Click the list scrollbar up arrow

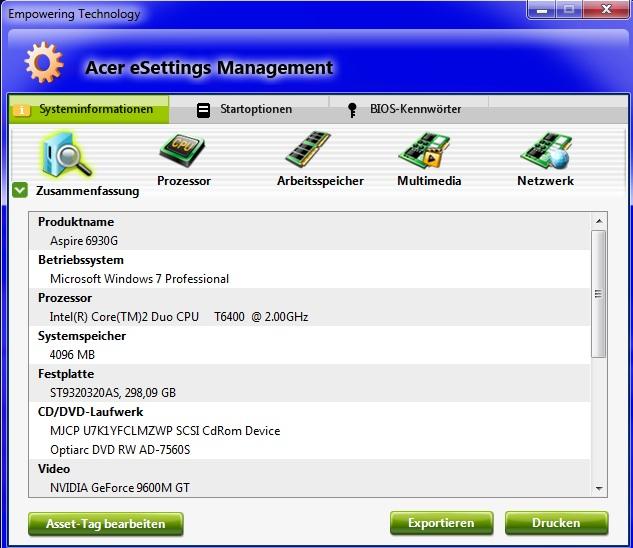(599, 221)
